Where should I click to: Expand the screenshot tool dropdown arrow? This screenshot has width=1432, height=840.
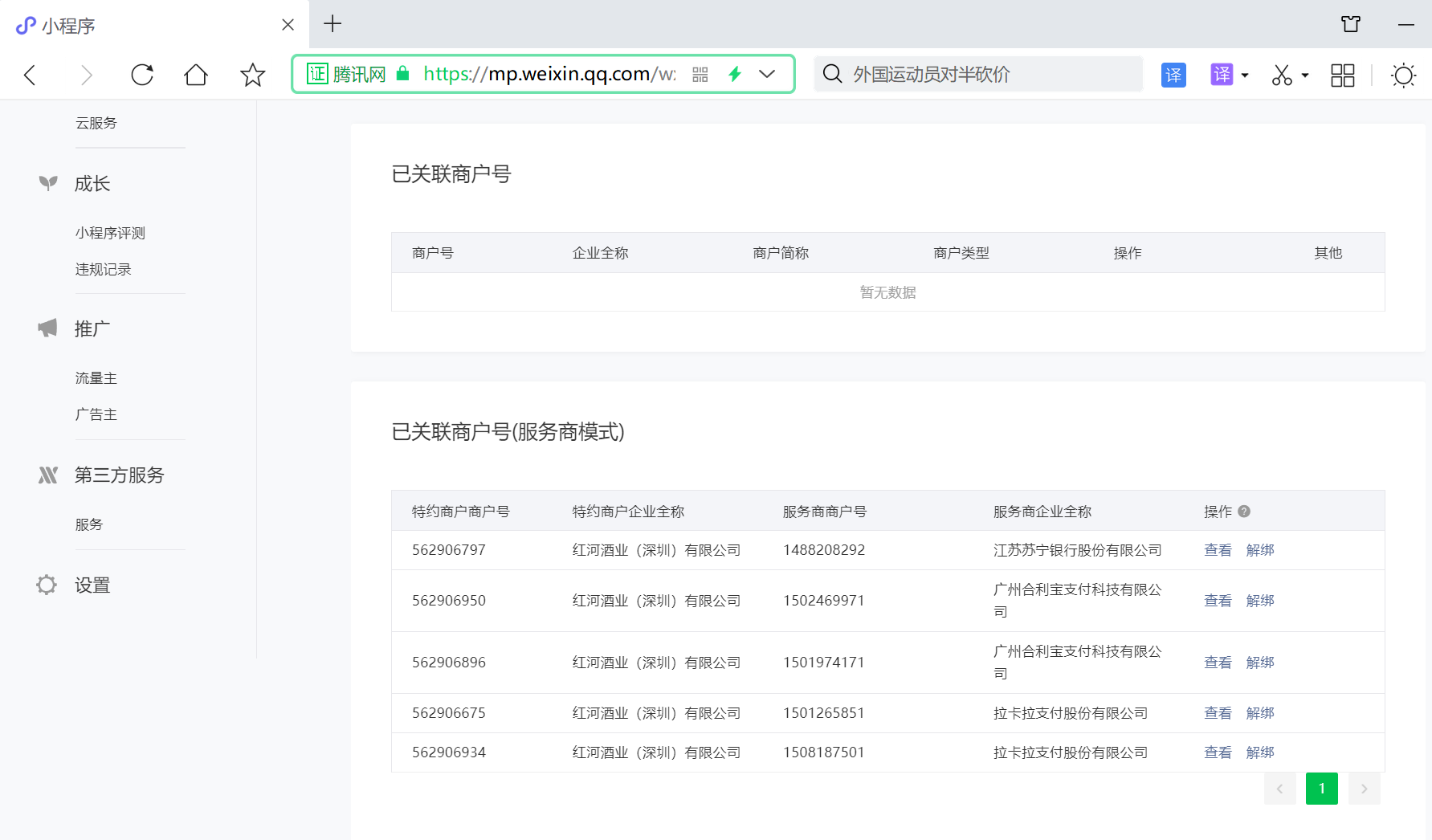pyautogui.click(x=1305, y=75)
